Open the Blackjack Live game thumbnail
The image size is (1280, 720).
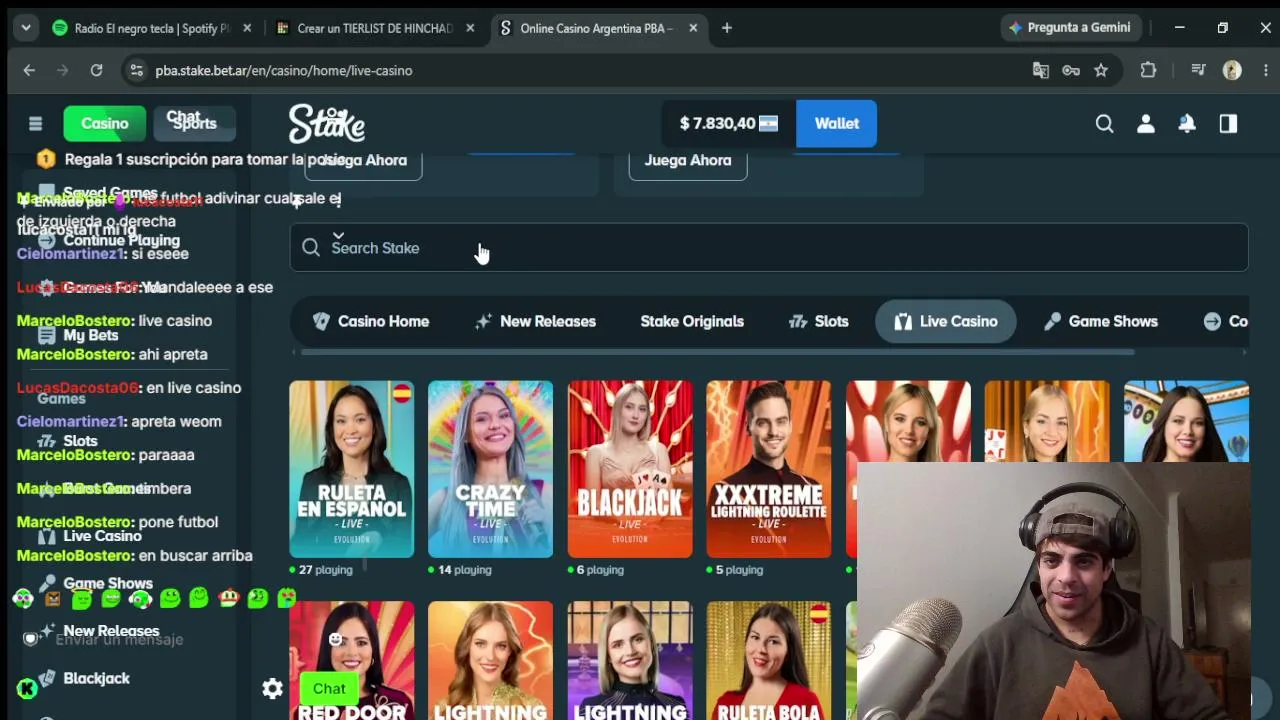630,469
